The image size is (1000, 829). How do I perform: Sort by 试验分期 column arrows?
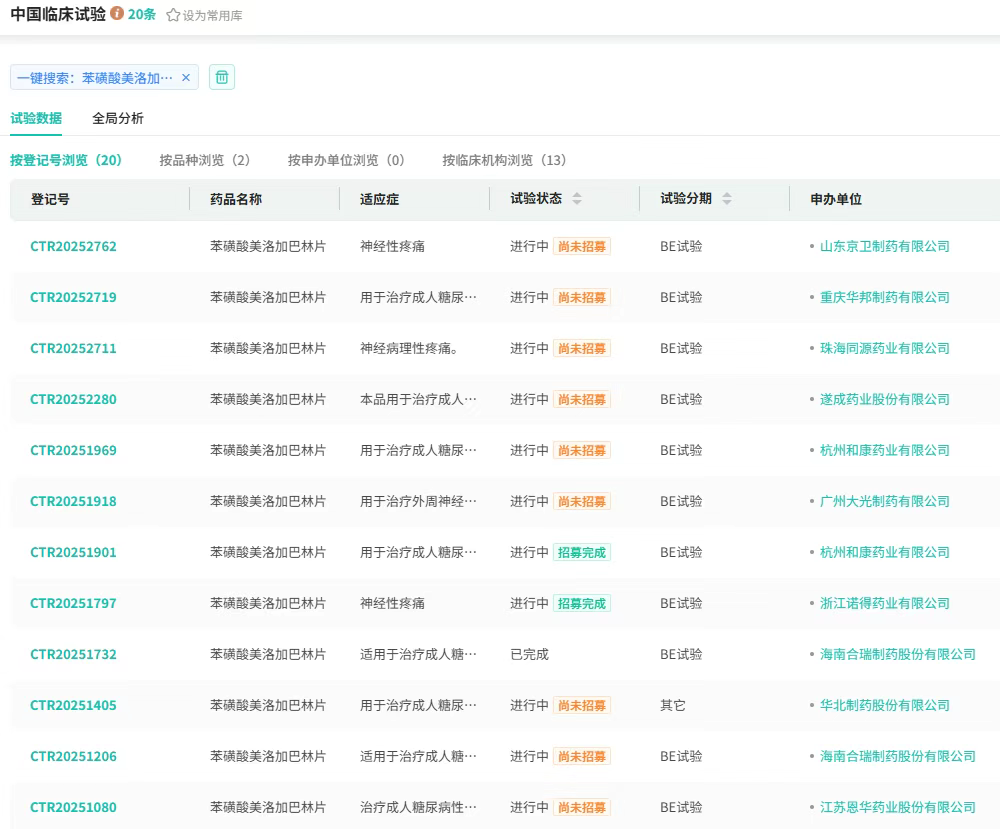(727, 199)
